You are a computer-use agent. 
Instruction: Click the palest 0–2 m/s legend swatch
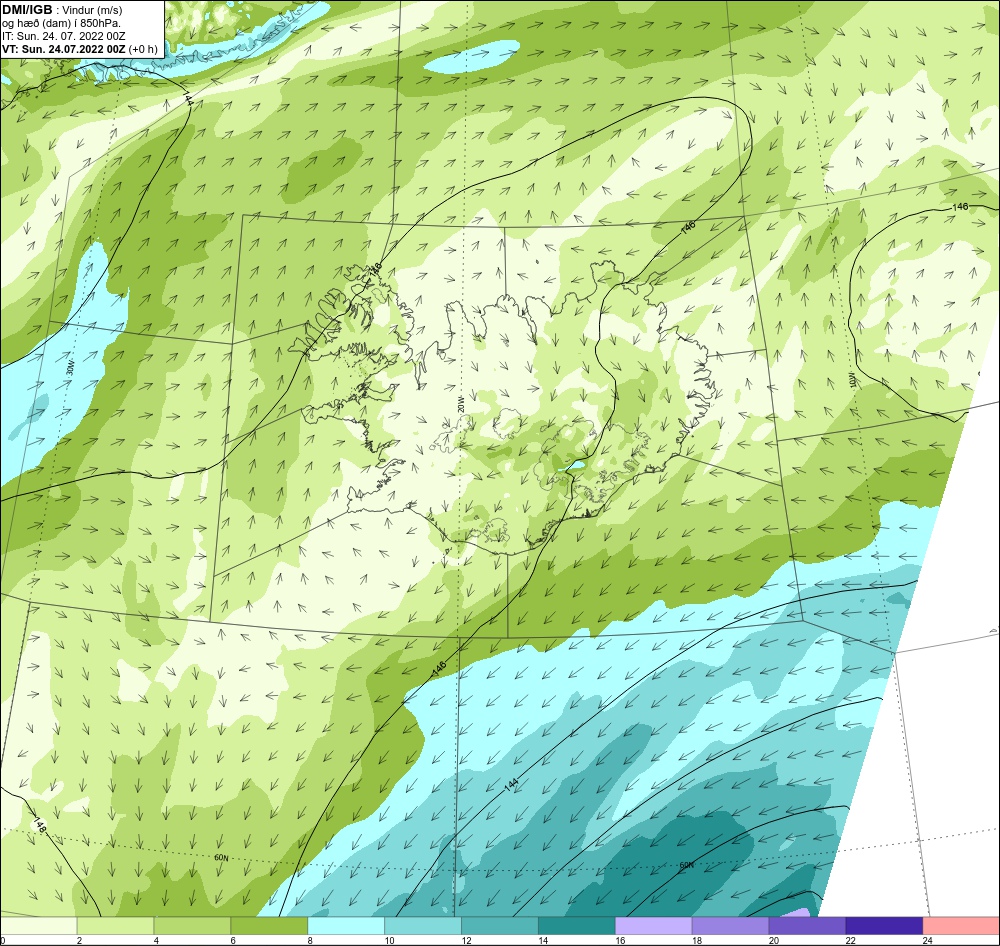[39, 926]
